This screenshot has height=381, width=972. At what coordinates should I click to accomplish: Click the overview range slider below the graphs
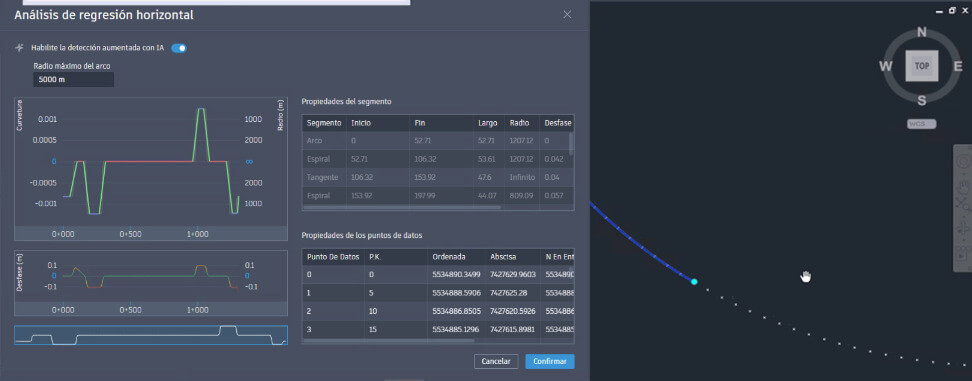(x=151, y=335)
